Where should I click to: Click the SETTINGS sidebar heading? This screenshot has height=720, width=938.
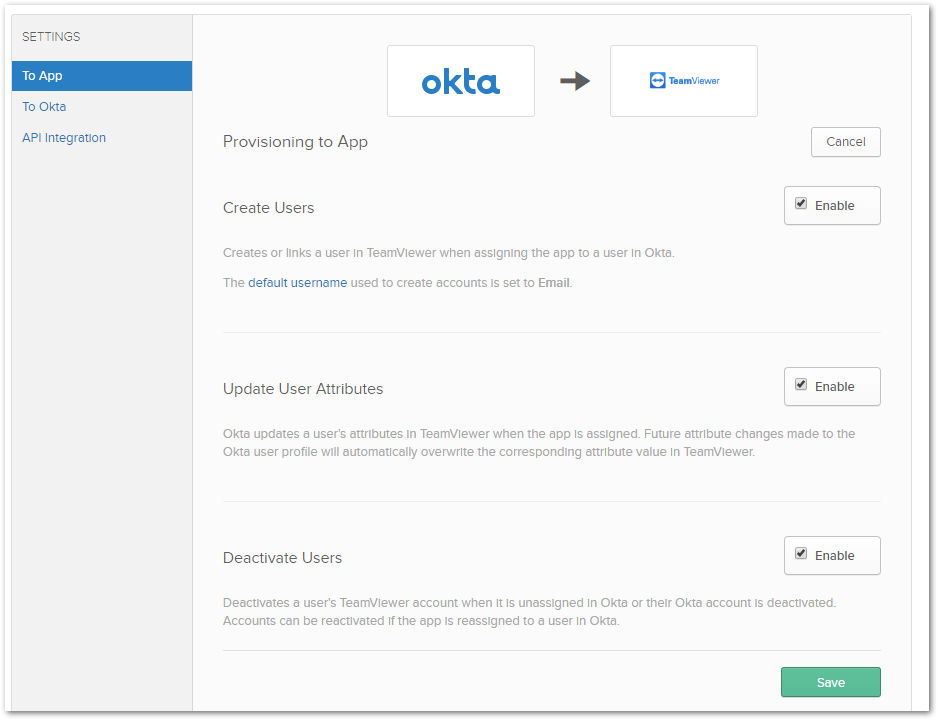[51, 36]
